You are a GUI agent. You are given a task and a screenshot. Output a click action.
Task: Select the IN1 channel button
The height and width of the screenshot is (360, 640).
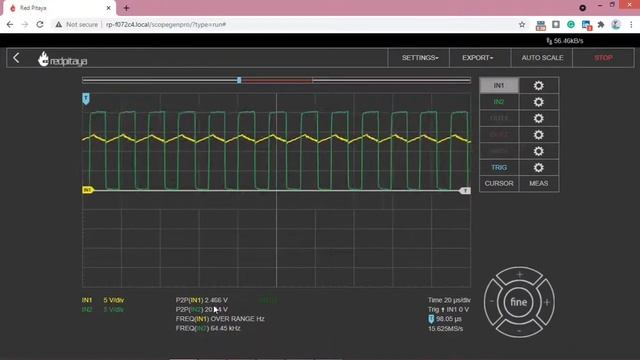click(x=499, y=85)
